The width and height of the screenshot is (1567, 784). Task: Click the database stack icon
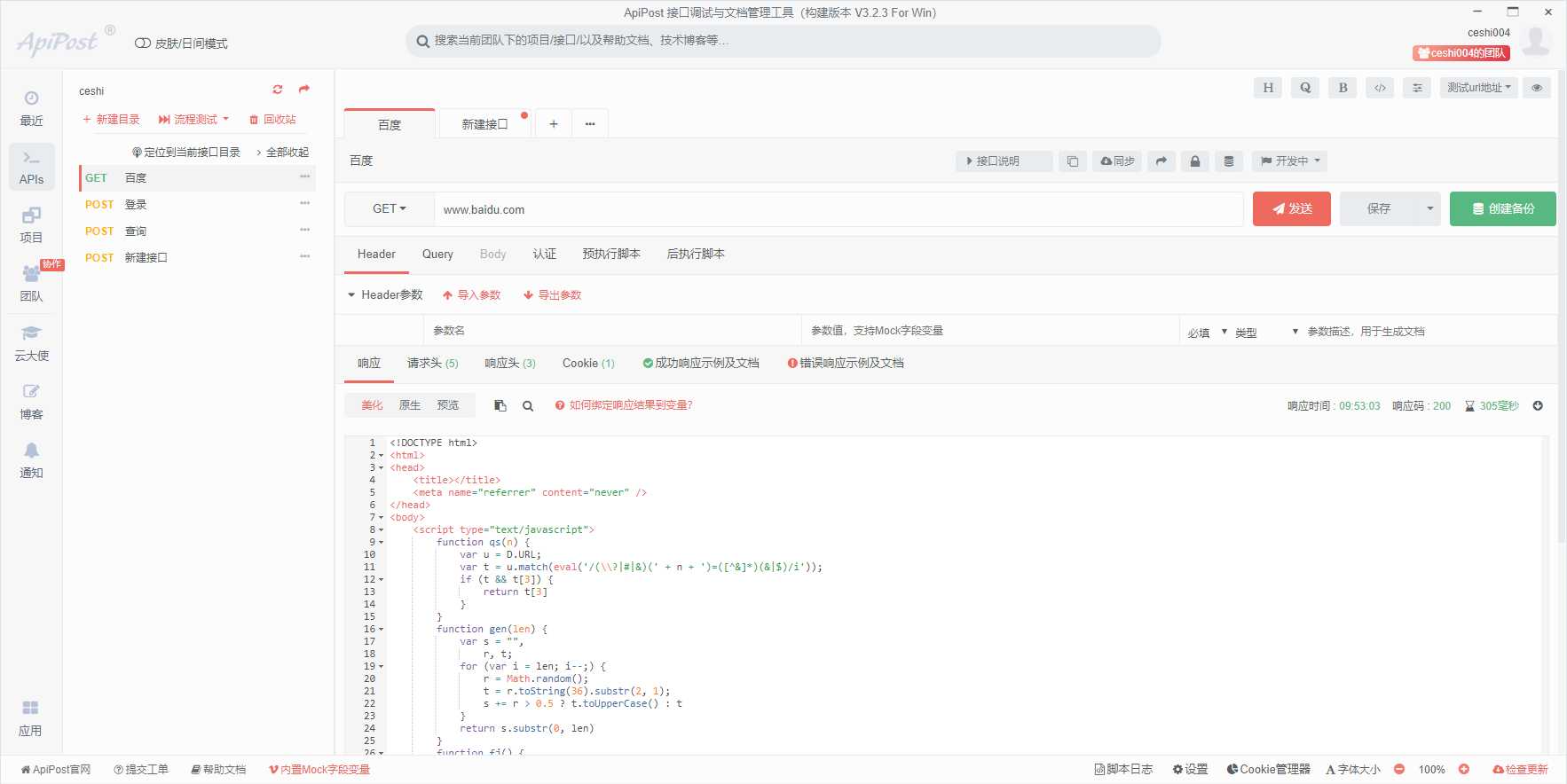click(x=1229, y=161)
